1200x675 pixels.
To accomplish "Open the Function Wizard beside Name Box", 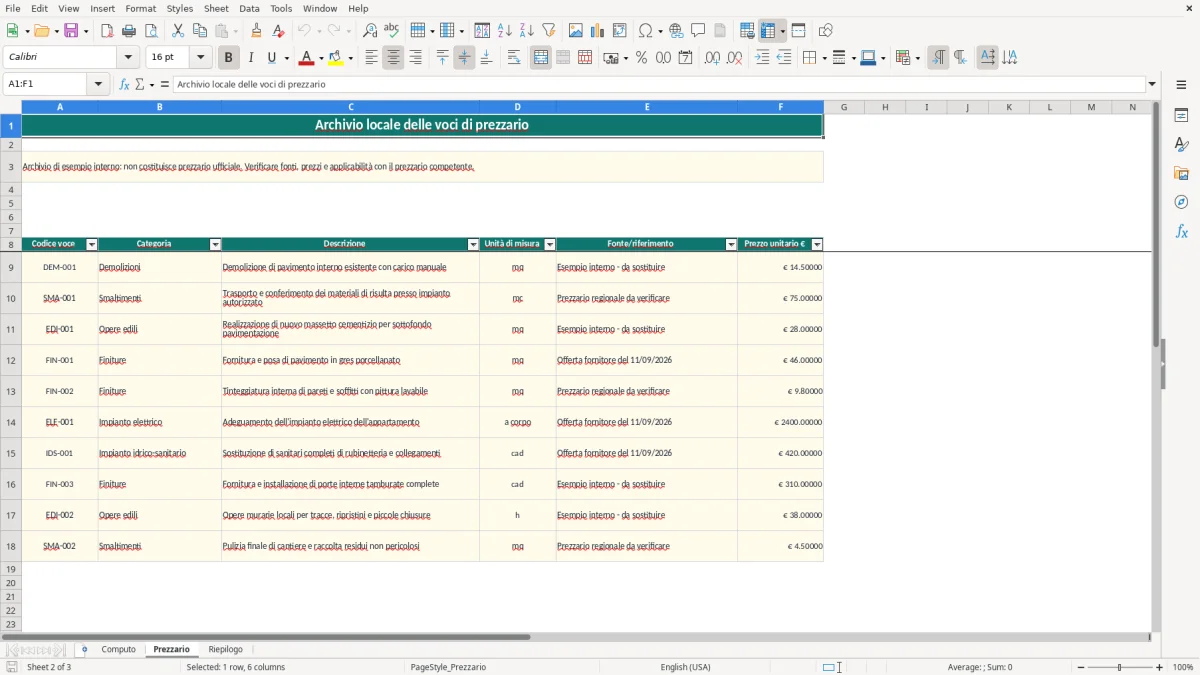I will pos(124,84).
